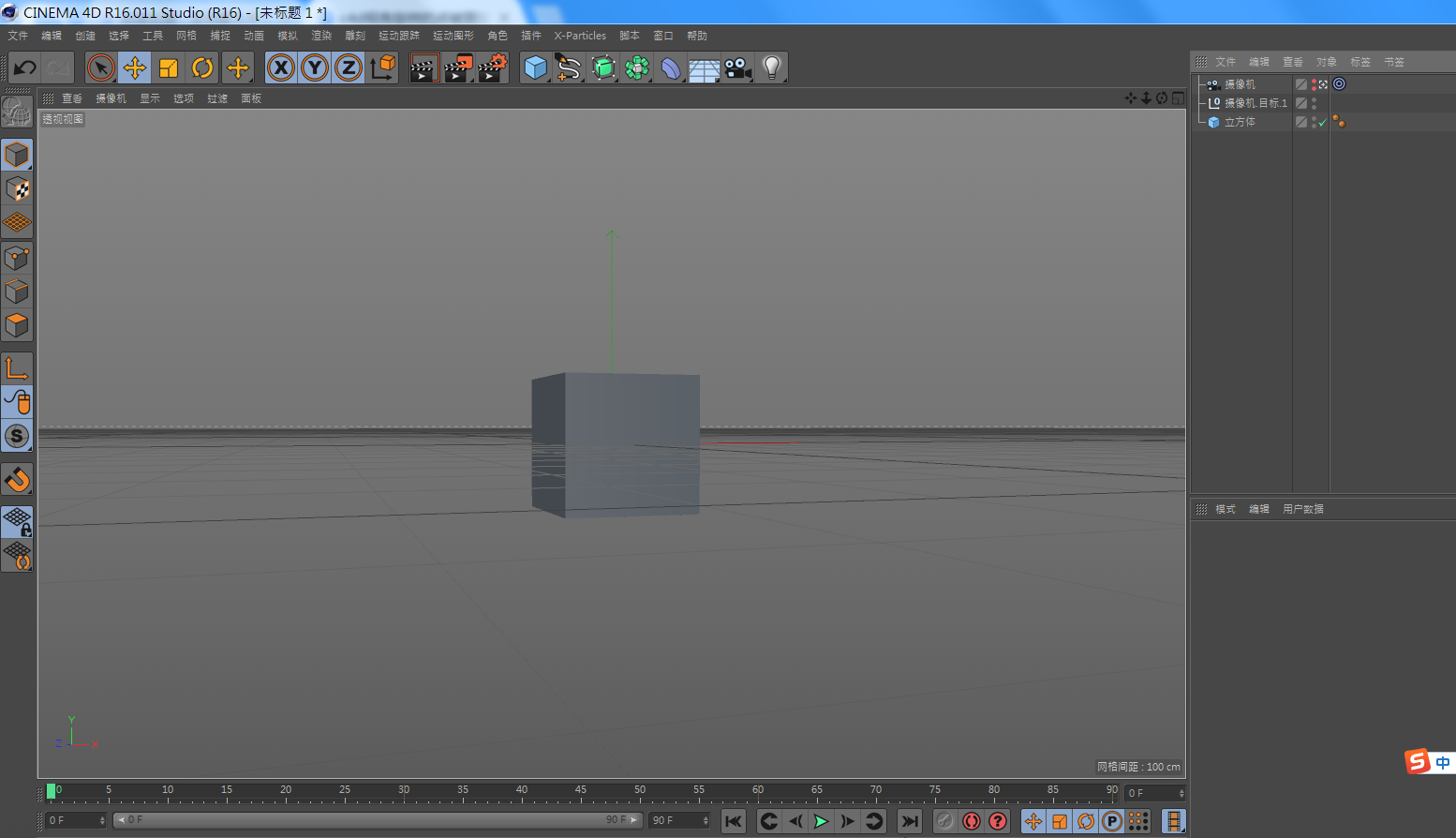Select the 摄像机.目标.1 null object
This screenshot has height=838, width=1456.
coord(1255,103)
